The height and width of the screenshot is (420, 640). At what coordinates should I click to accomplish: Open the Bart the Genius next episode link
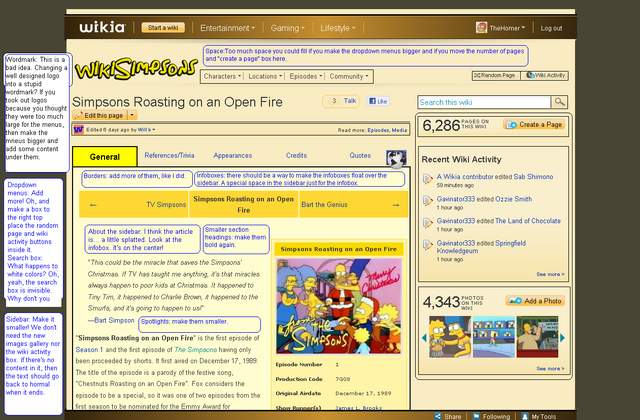point(324,205)
